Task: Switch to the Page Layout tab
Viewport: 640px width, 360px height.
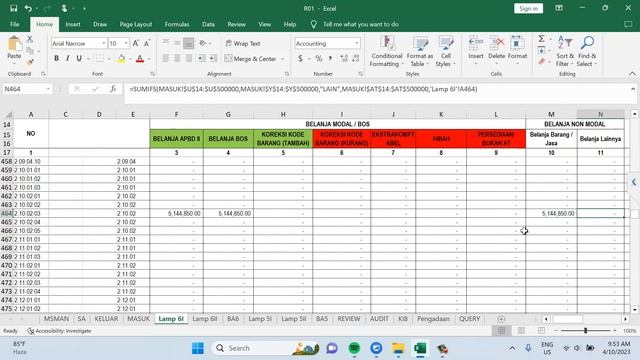Action: click(x=136, y=24)
